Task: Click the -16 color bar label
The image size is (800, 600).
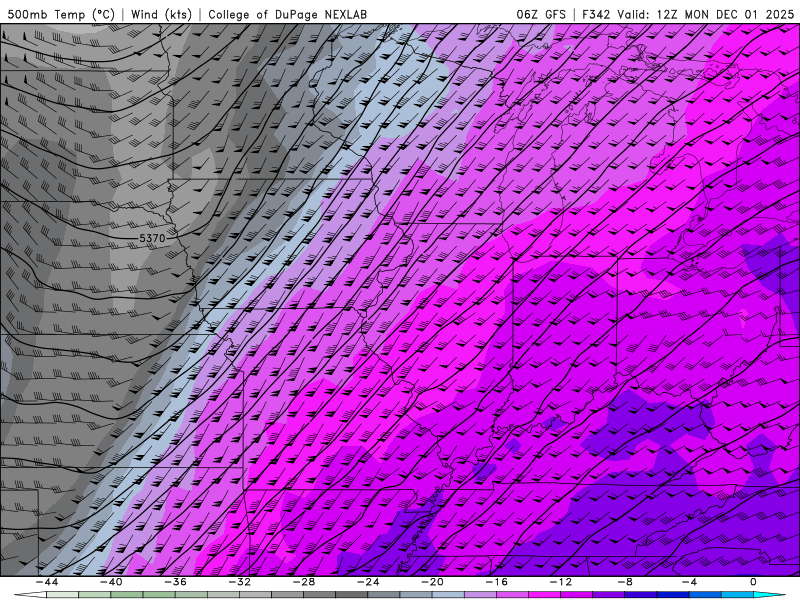Action: [496, 582]
